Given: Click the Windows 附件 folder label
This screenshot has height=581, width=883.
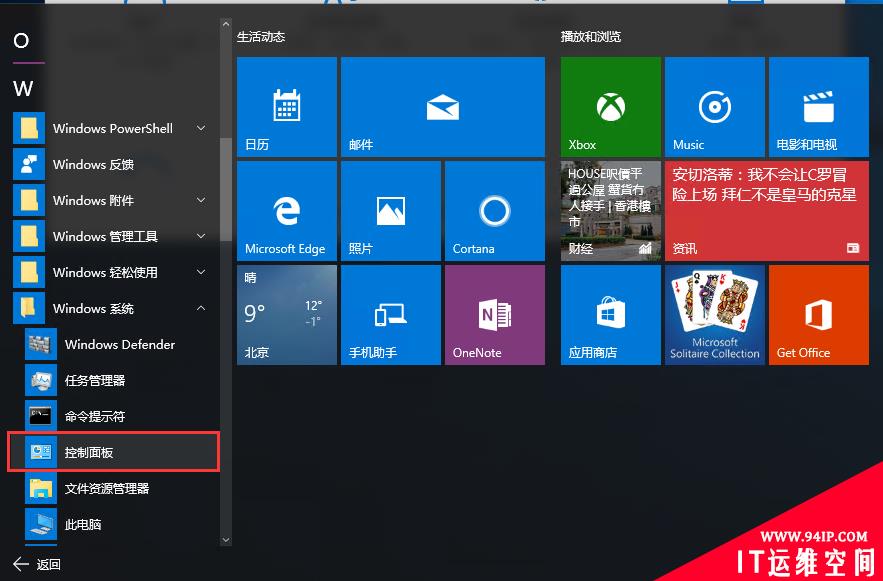Looking at the screenshot, I should (93, 200).
